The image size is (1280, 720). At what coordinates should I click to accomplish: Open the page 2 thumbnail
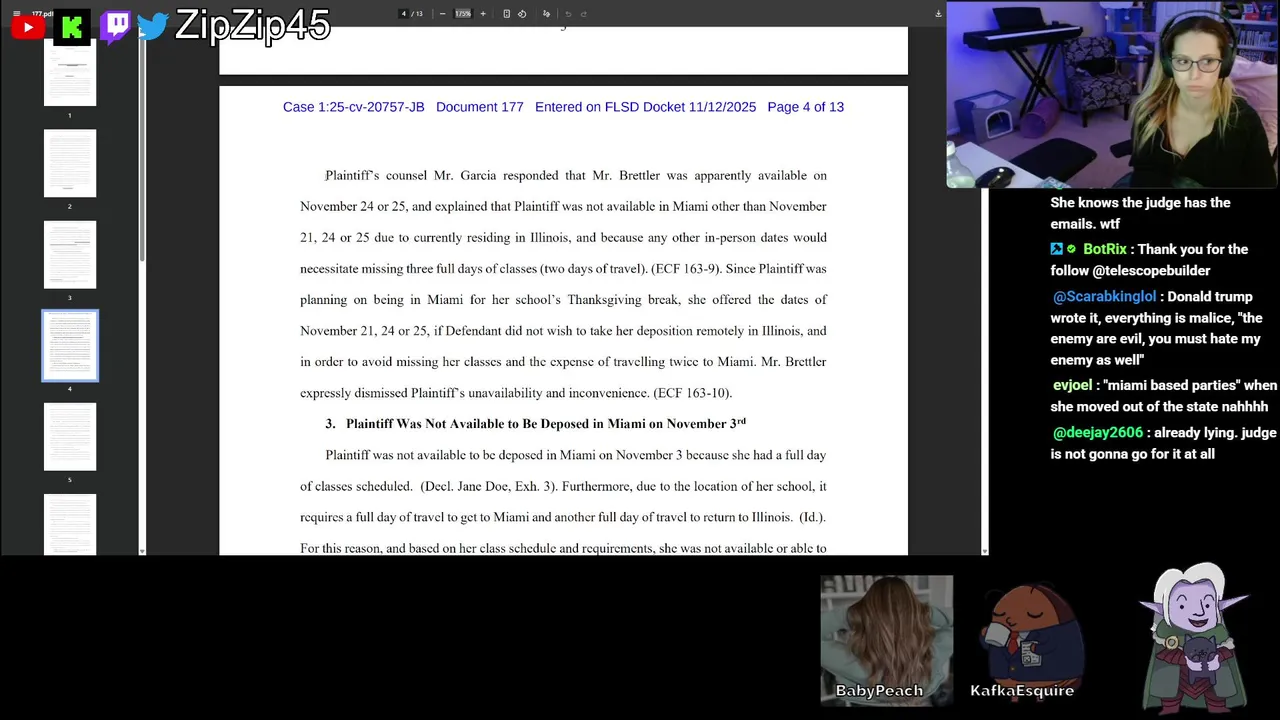coord(70,163)
